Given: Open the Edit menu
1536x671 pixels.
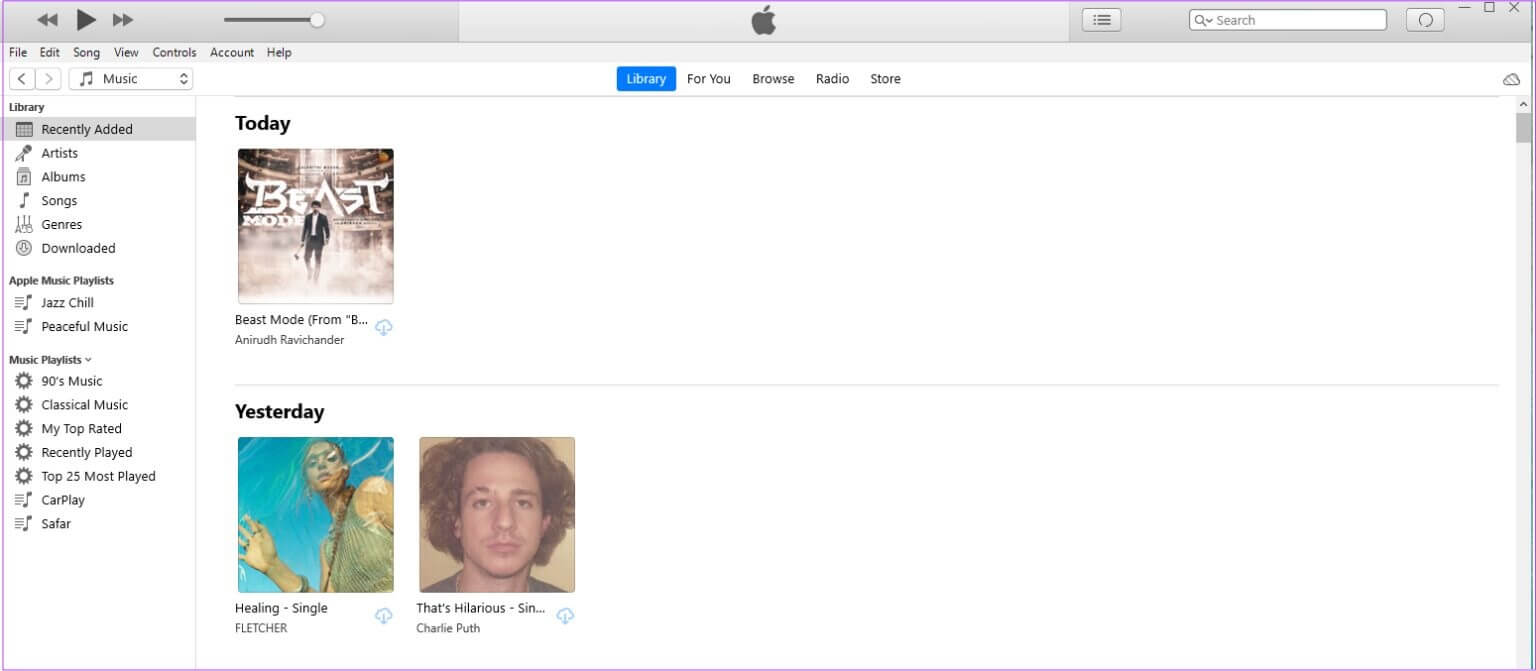Looking at the screenshot, I should click(x=50, y=52).
